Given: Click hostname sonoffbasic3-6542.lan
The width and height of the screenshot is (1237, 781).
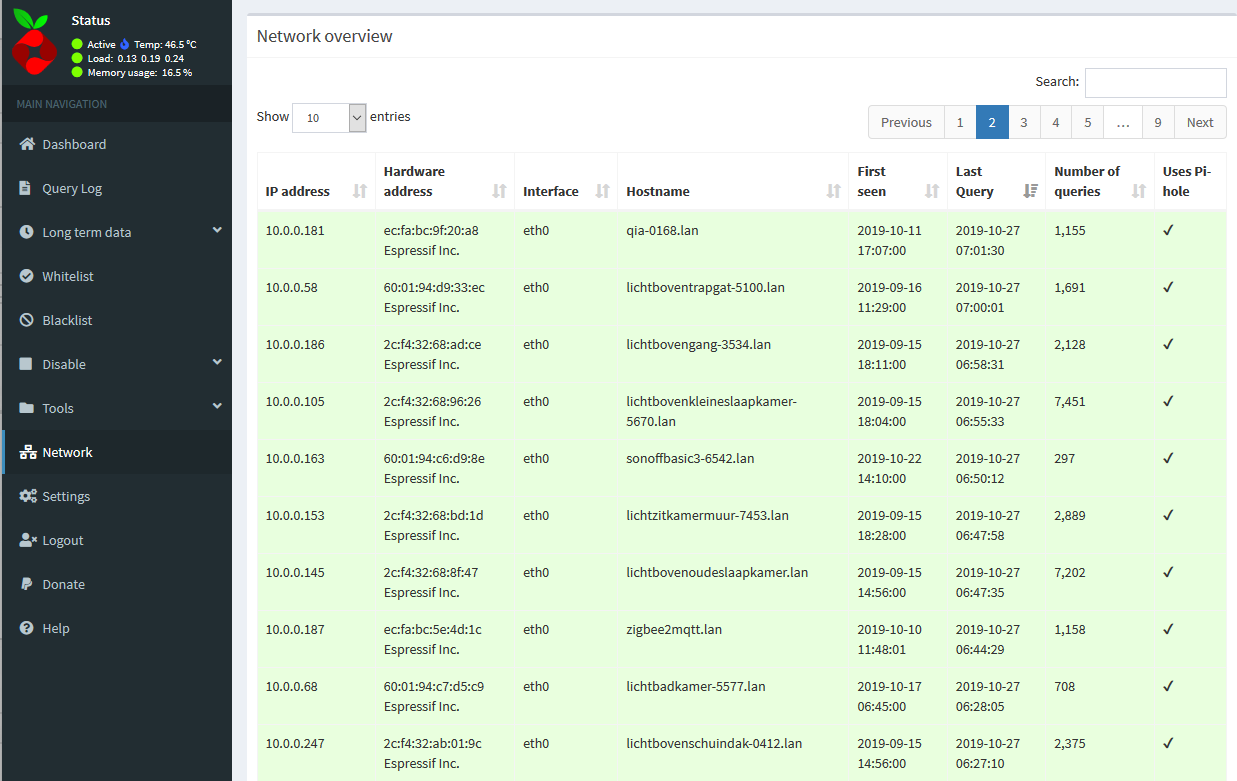Looking at the screenshot, I should pos(690,458).
